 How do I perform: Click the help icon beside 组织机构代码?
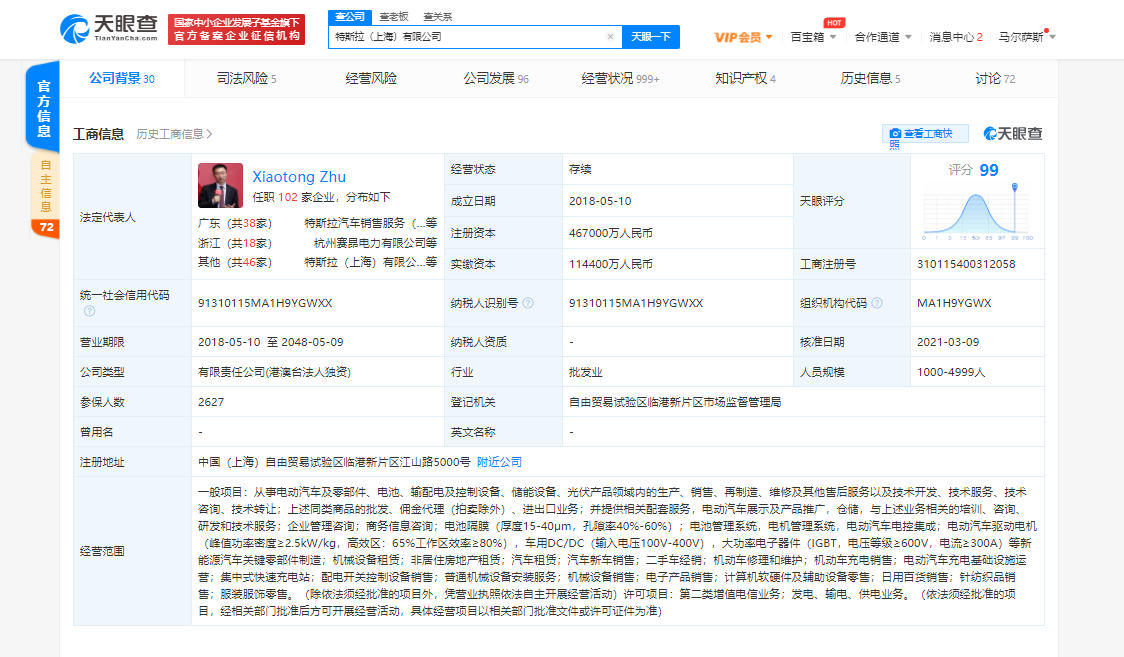(877, 303)
